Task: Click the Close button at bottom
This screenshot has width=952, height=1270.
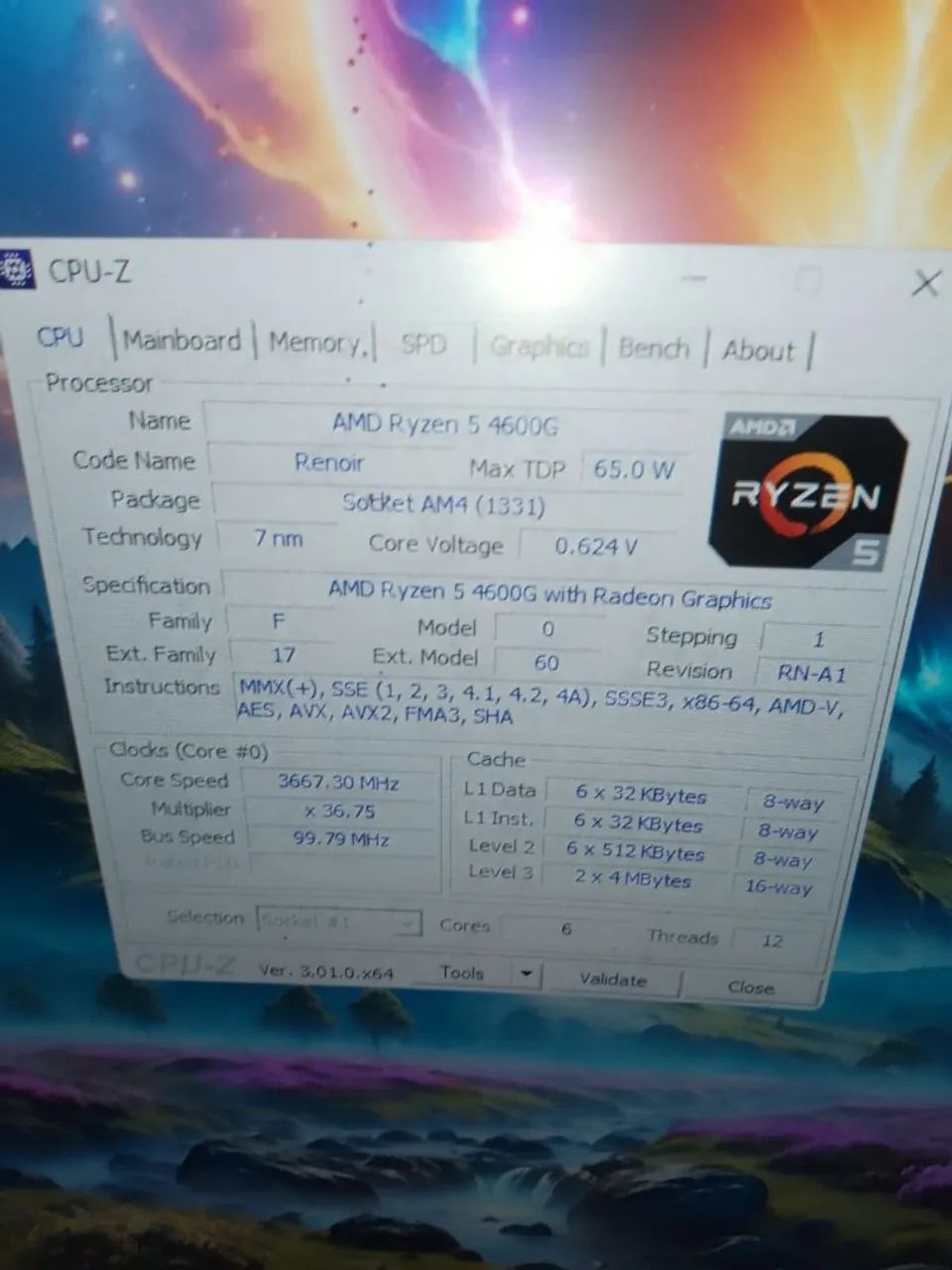Action: tap(751, 987)
